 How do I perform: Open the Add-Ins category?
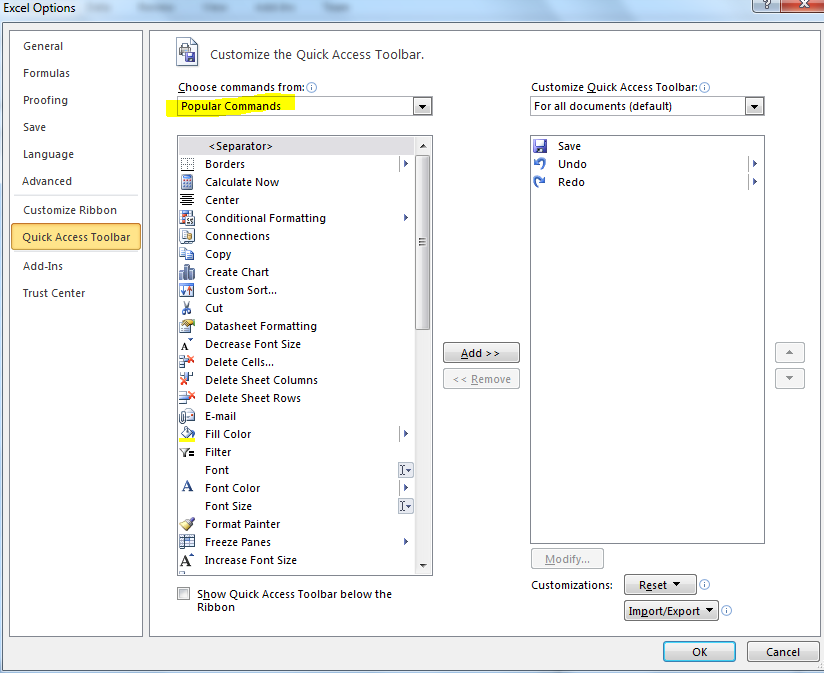(43, 266)
